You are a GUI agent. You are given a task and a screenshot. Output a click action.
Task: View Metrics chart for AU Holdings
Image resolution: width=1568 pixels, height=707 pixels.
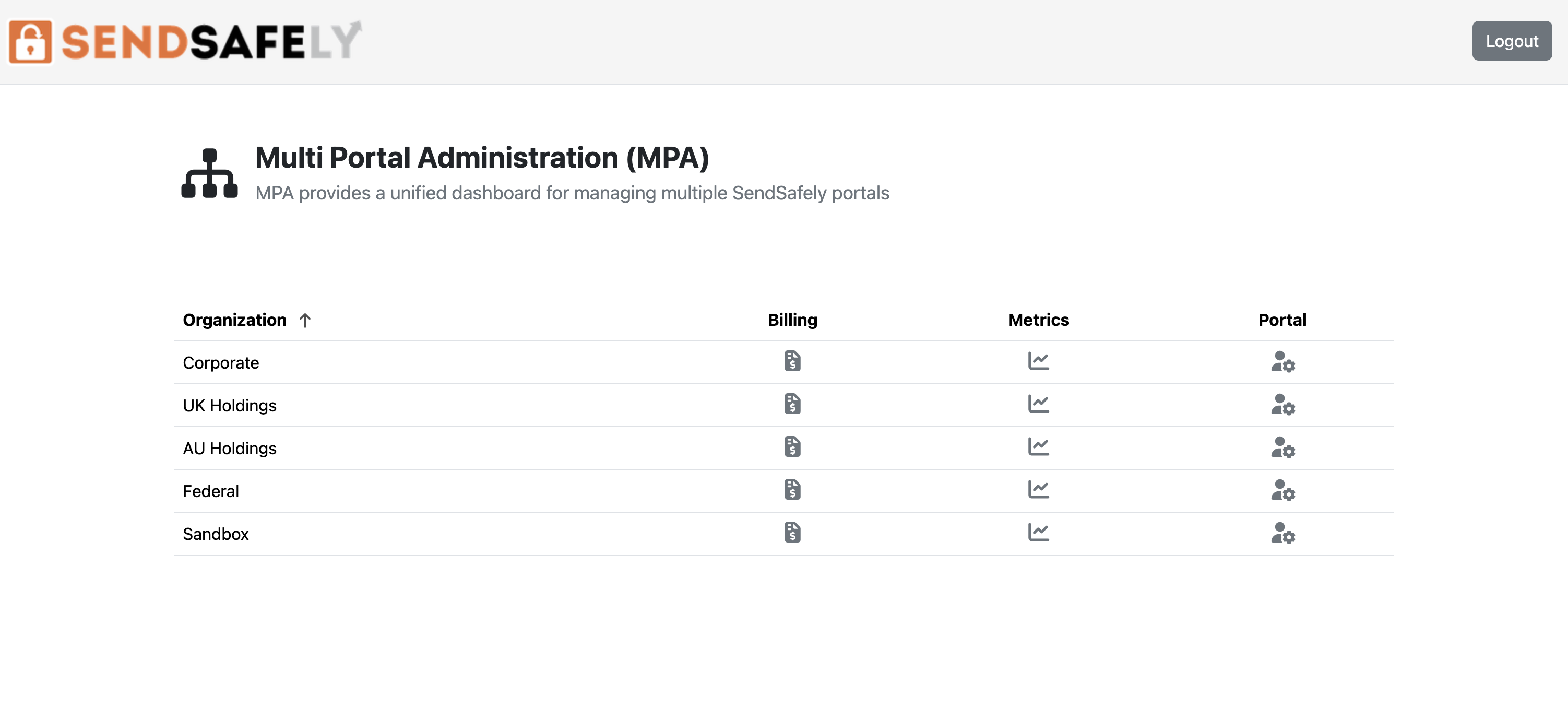[x=1038, y=446]
